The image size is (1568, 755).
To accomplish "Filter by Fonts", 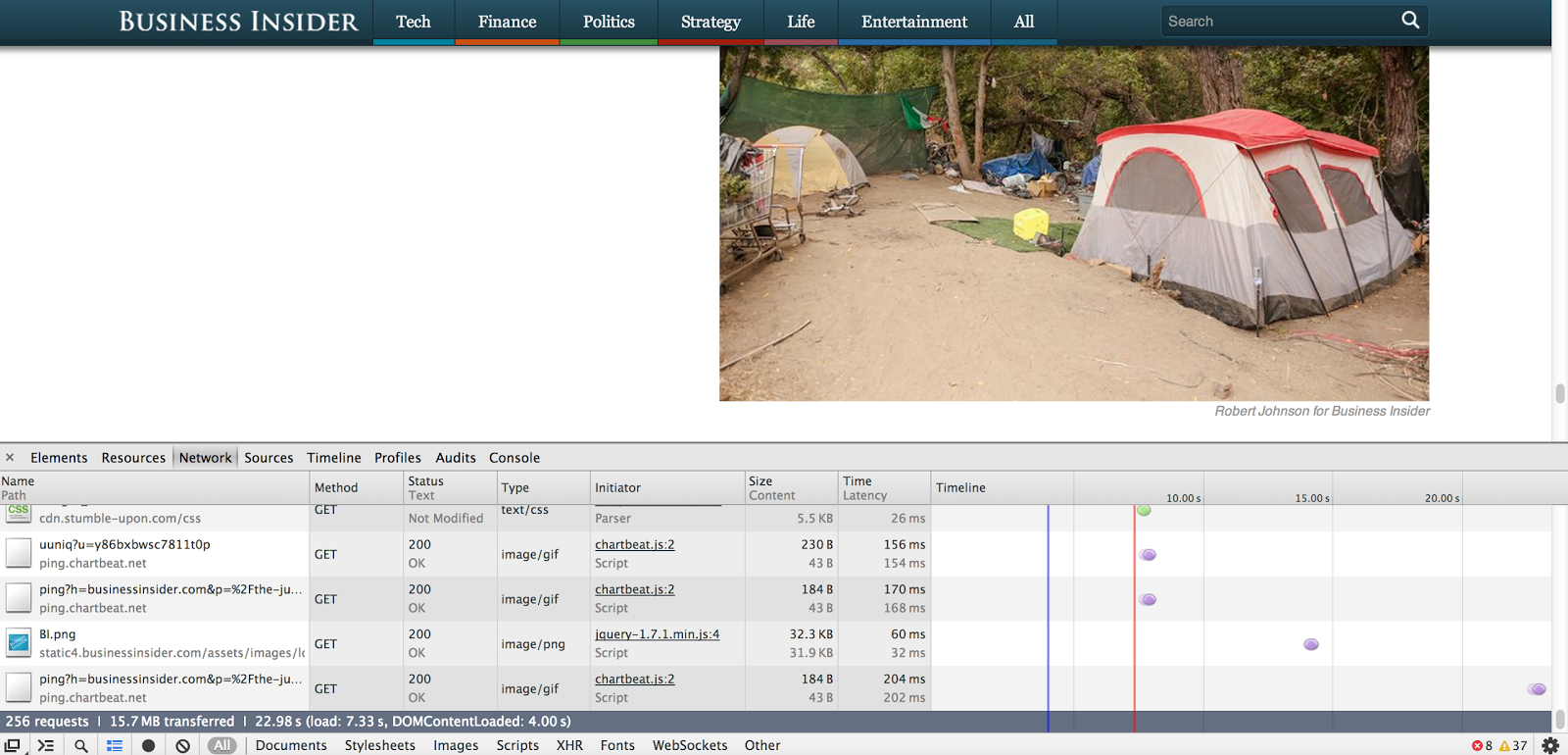I will pos(617,745).
